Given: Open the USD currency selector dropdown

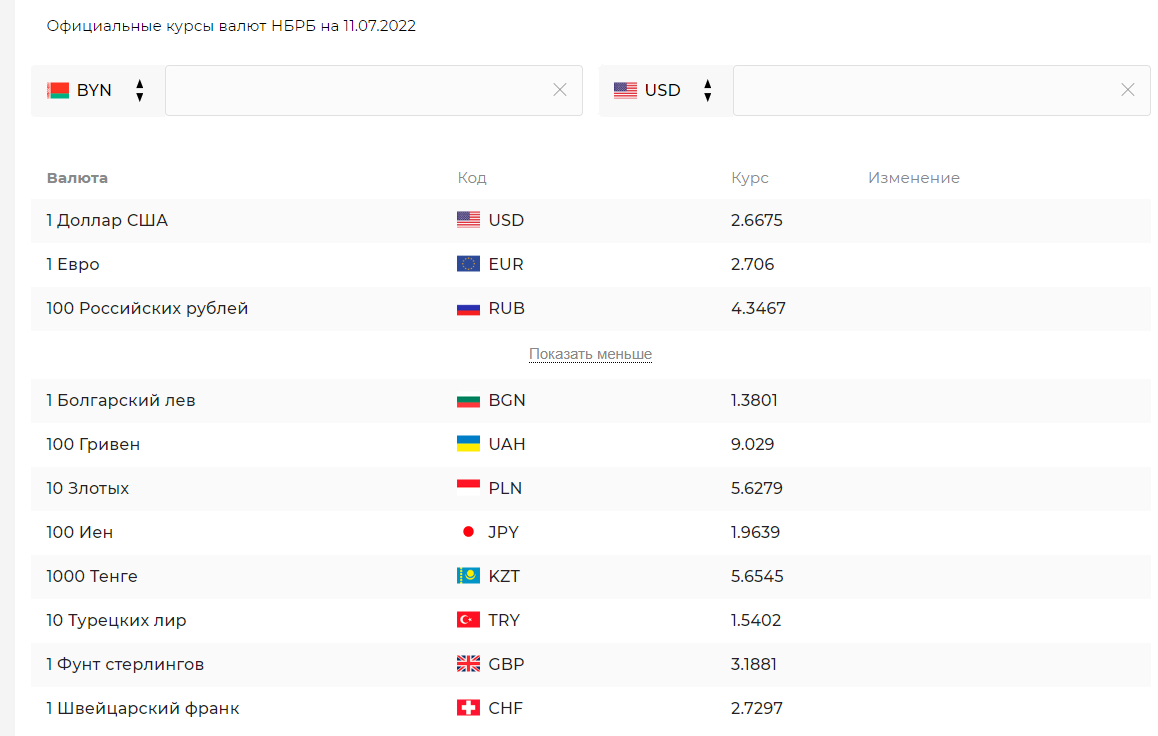Looking at the screenshot, I should (665, 91).
